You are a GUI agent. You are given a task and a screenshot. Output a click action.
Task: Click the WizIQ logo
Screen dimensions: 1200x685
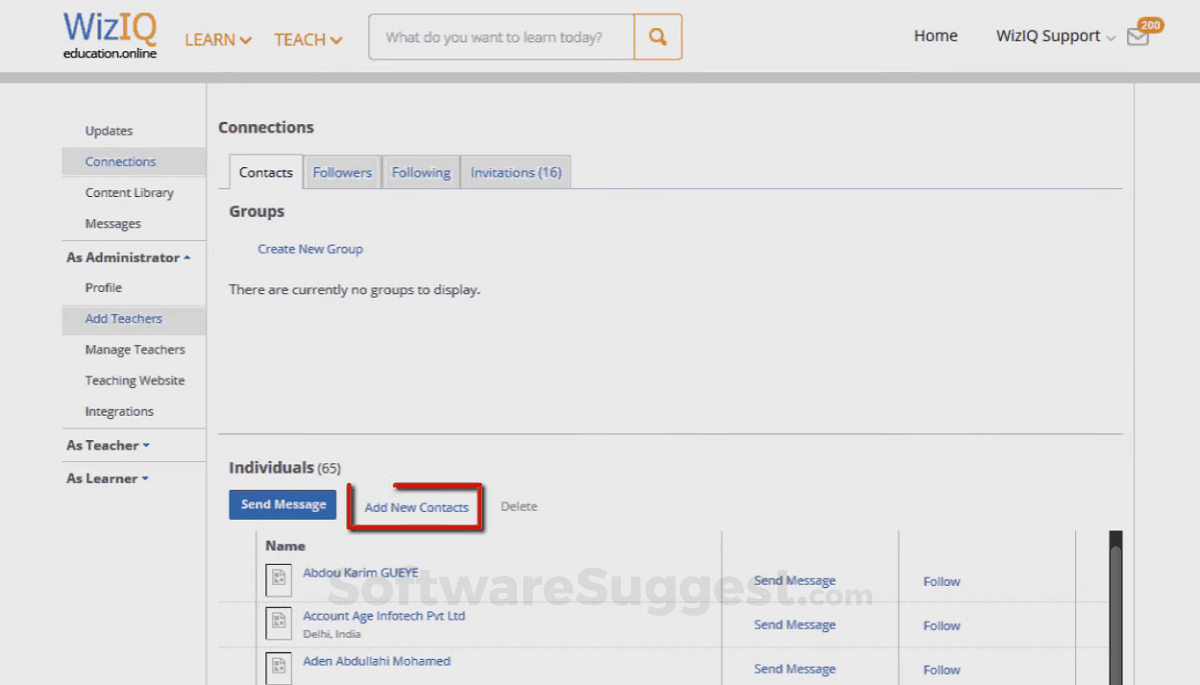pyautogui.click(x=109, y=29)
